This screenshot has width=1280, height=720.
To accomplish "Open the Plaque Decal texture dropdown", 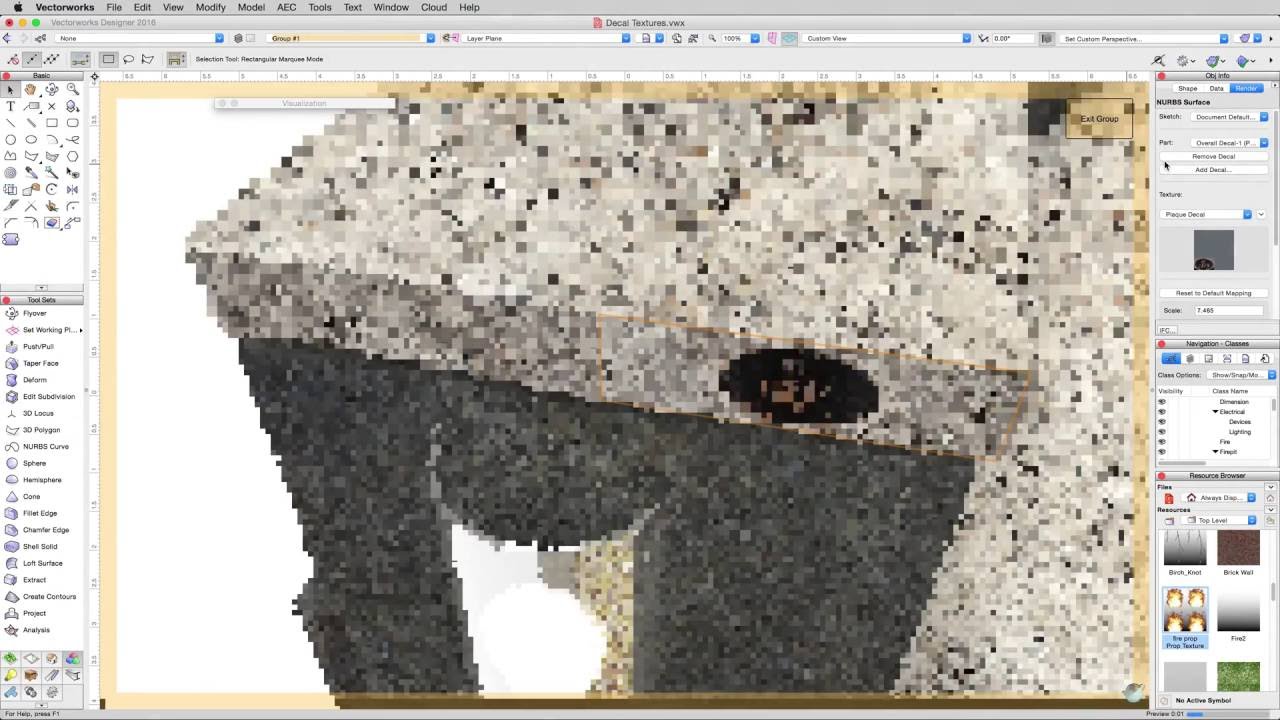I will click(1207, 214).
